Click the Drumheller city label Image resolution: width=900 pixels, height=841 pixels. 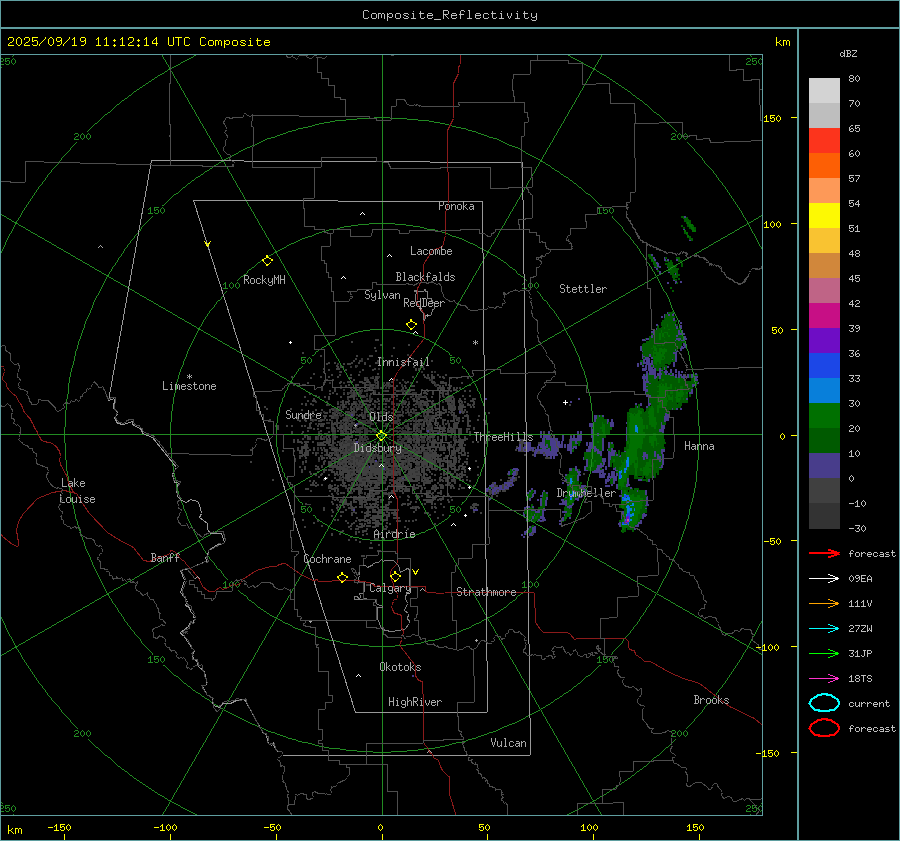tap(586, 493)
